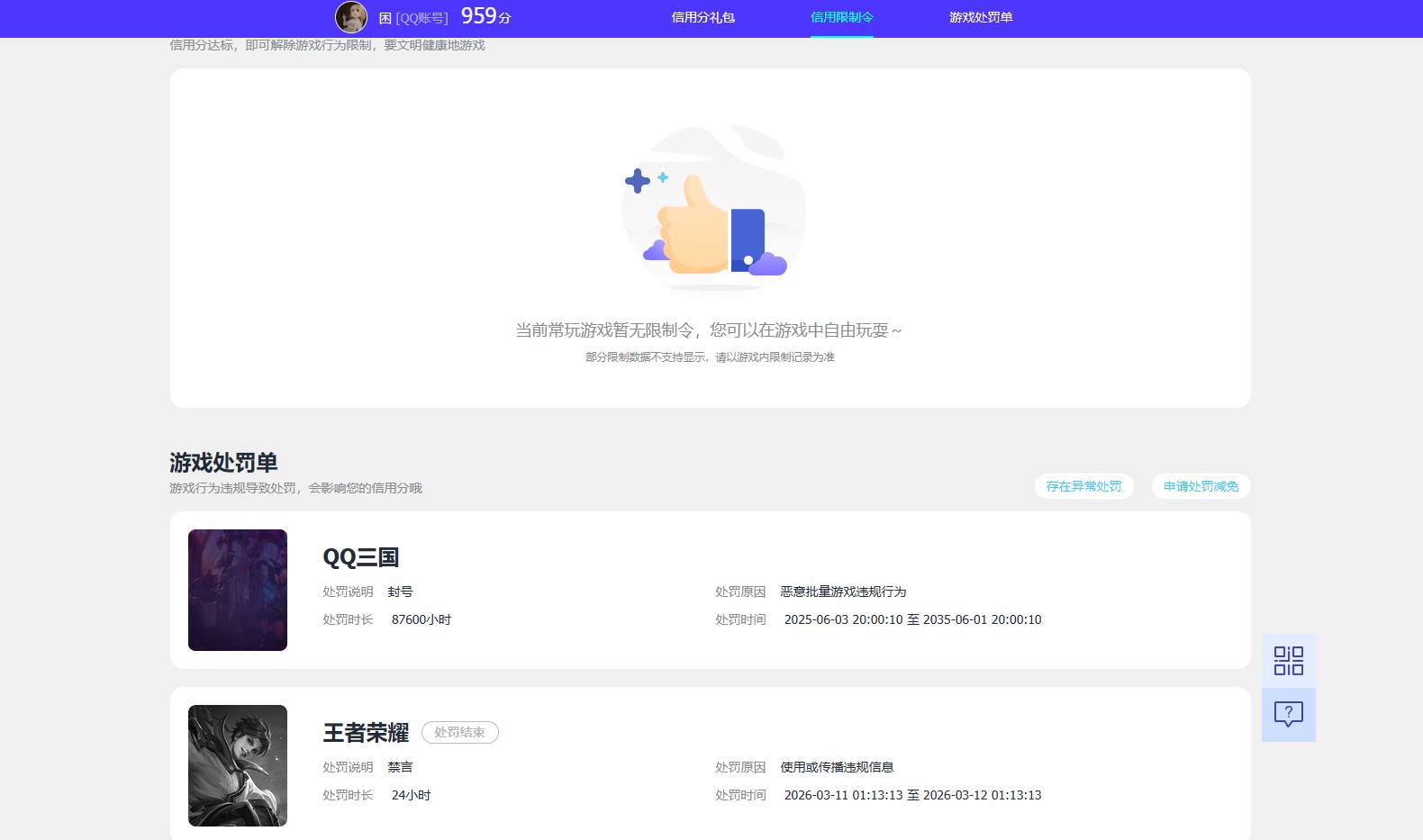Click the 王者荣耀 title
The width and height of the screenshot is (1423, 840).
pos(367,733)
